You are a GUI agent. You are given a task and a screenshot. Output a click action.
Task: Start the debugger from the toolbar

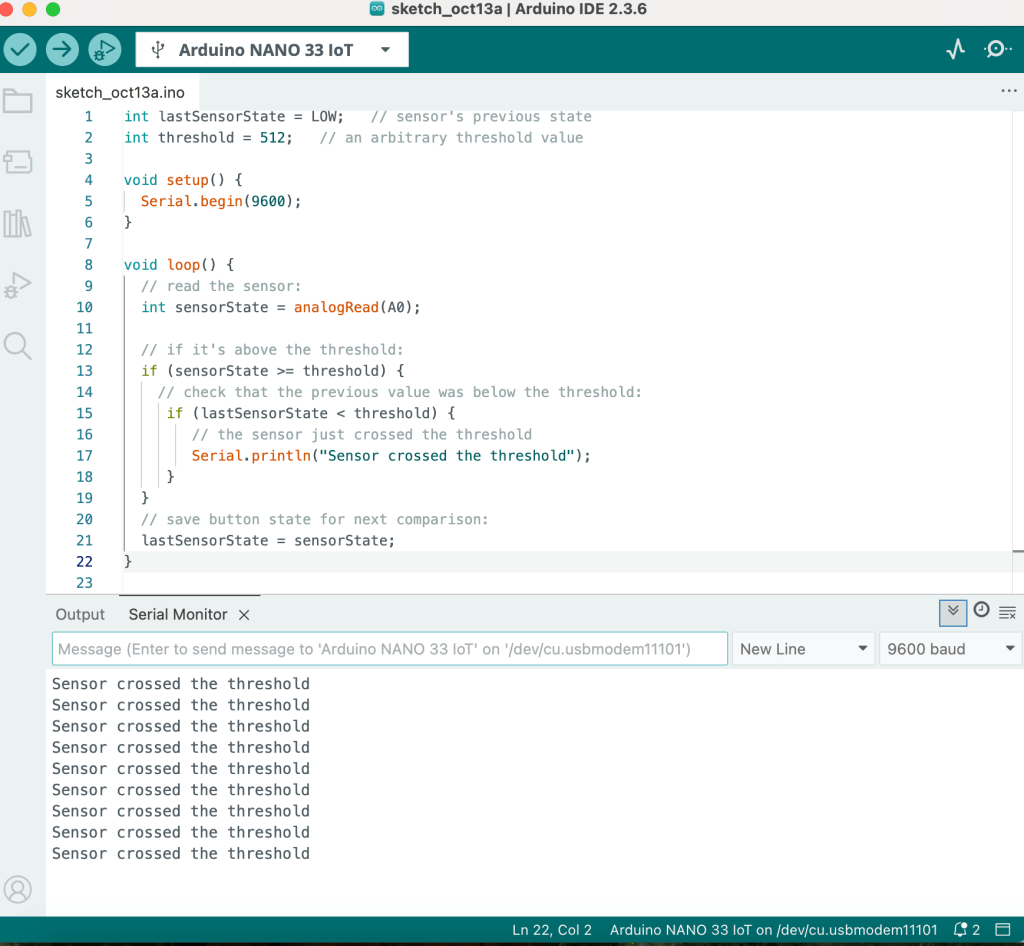(x=104, y=49)
